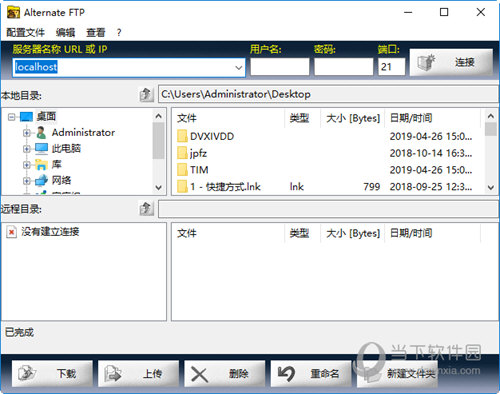Image resolution: width=500 pixels, height=394 pixels.
Task: Sort local files by 日期/时间 column
Action: (433, 118)
